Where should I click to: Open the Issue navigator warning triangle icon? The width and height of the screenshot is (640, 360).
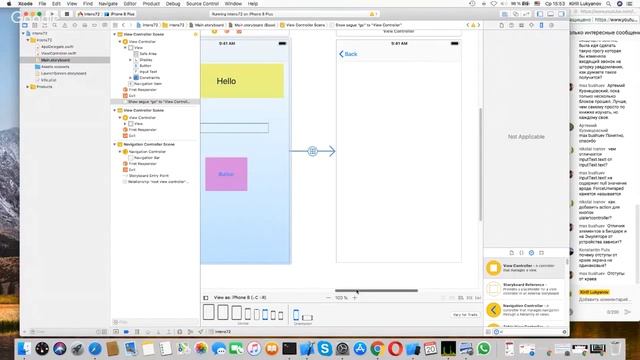[64, 25]
